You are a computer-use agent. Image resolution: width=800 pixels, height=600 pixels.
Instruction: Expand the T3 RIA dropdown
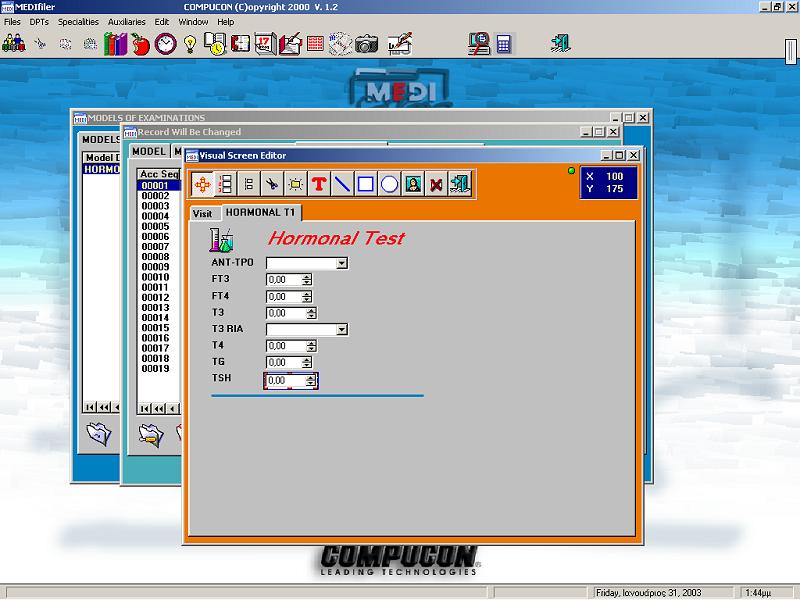point(342,330)
